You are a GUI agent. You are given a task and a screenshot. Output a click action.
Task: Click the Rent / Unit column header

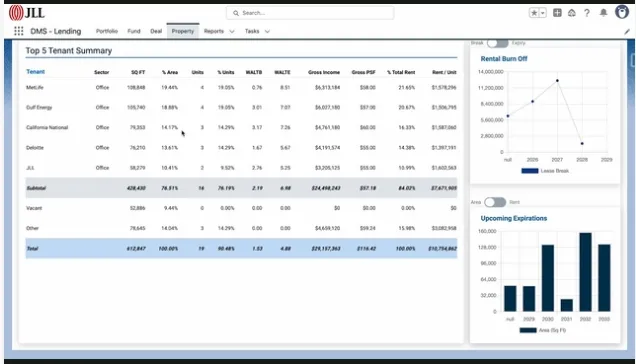pyautogui.click(x=444, y=72)
